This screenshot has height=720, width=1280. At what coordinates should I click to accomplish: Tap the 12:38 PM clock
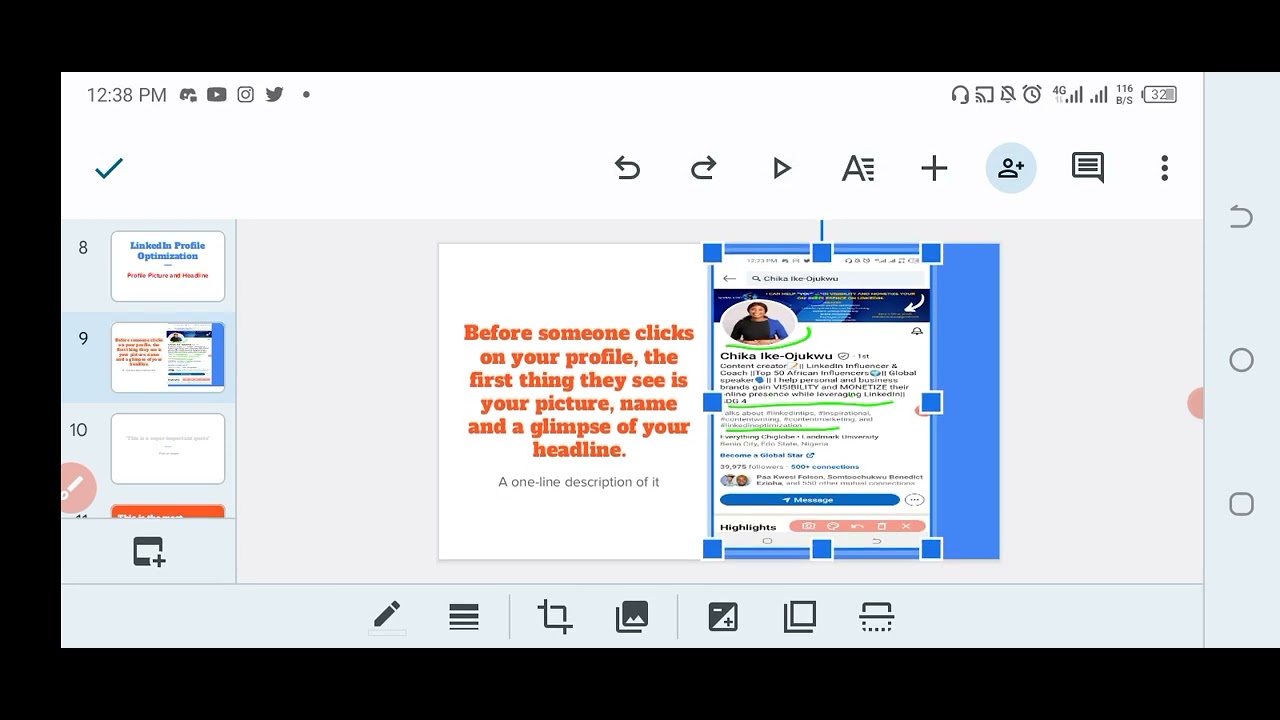127,95
